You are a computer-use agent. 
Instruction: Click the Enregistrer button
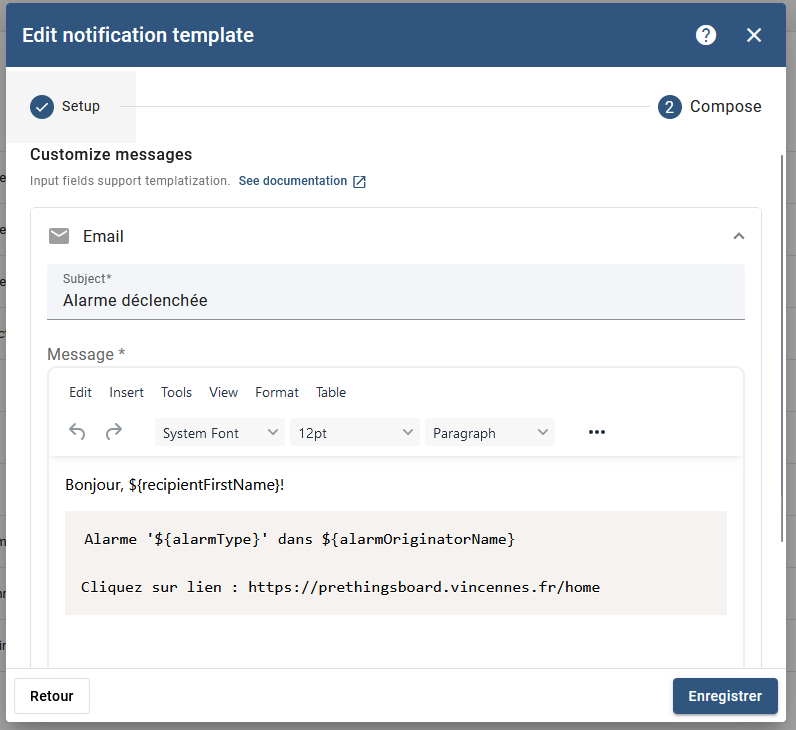pos(725,696)
